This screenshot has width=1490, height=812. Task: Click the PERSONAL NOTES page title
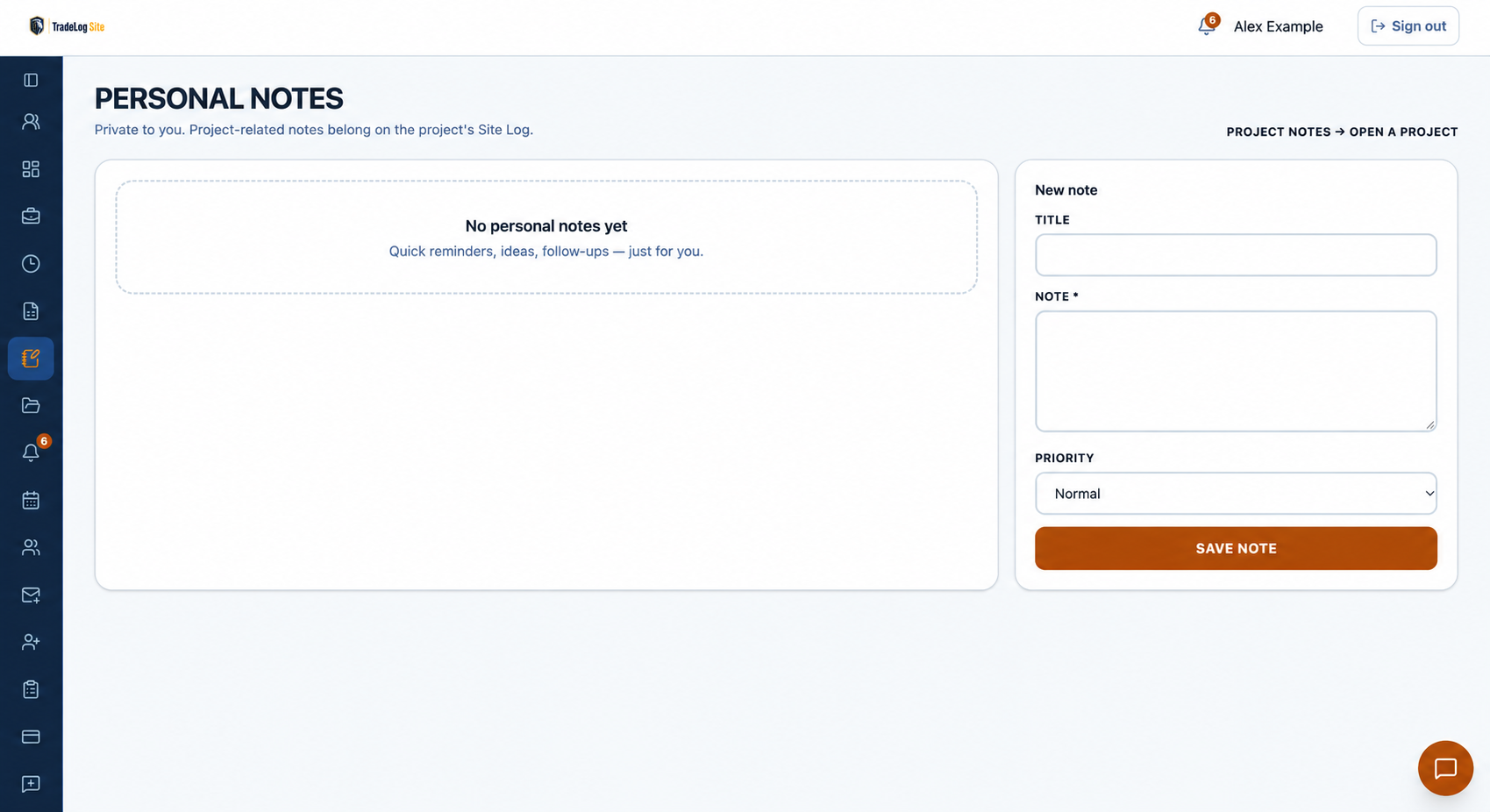[218, 98]
